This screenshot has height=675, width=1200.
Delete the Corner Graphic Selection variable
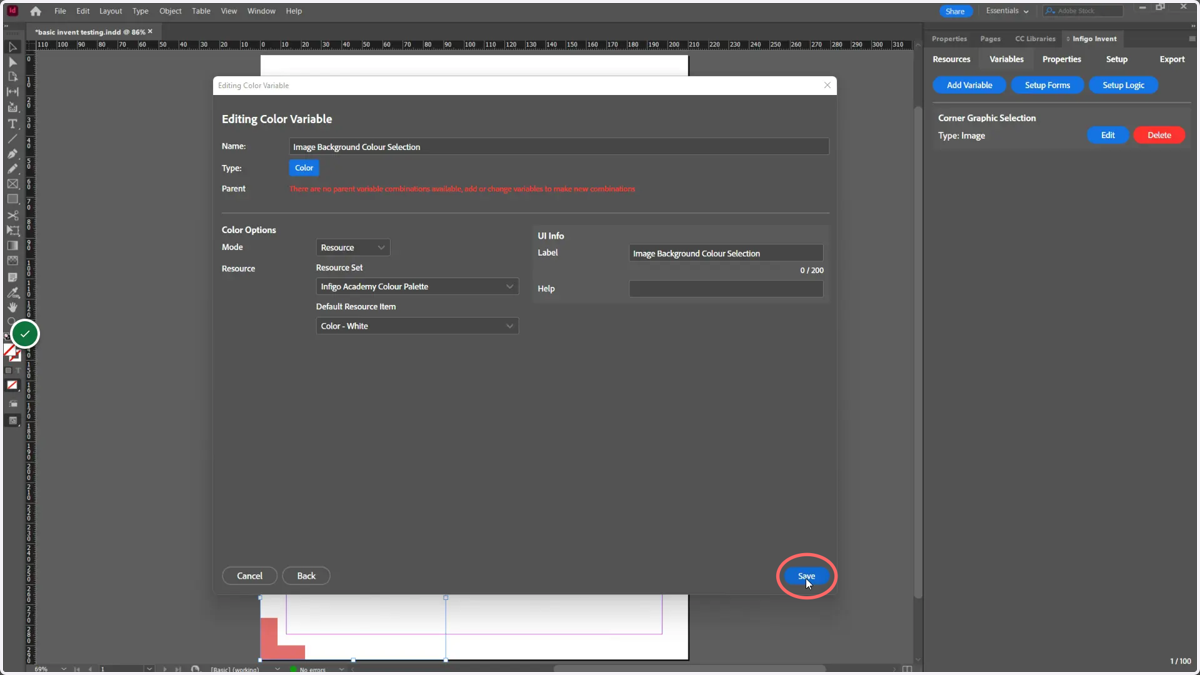point(1159,135)
